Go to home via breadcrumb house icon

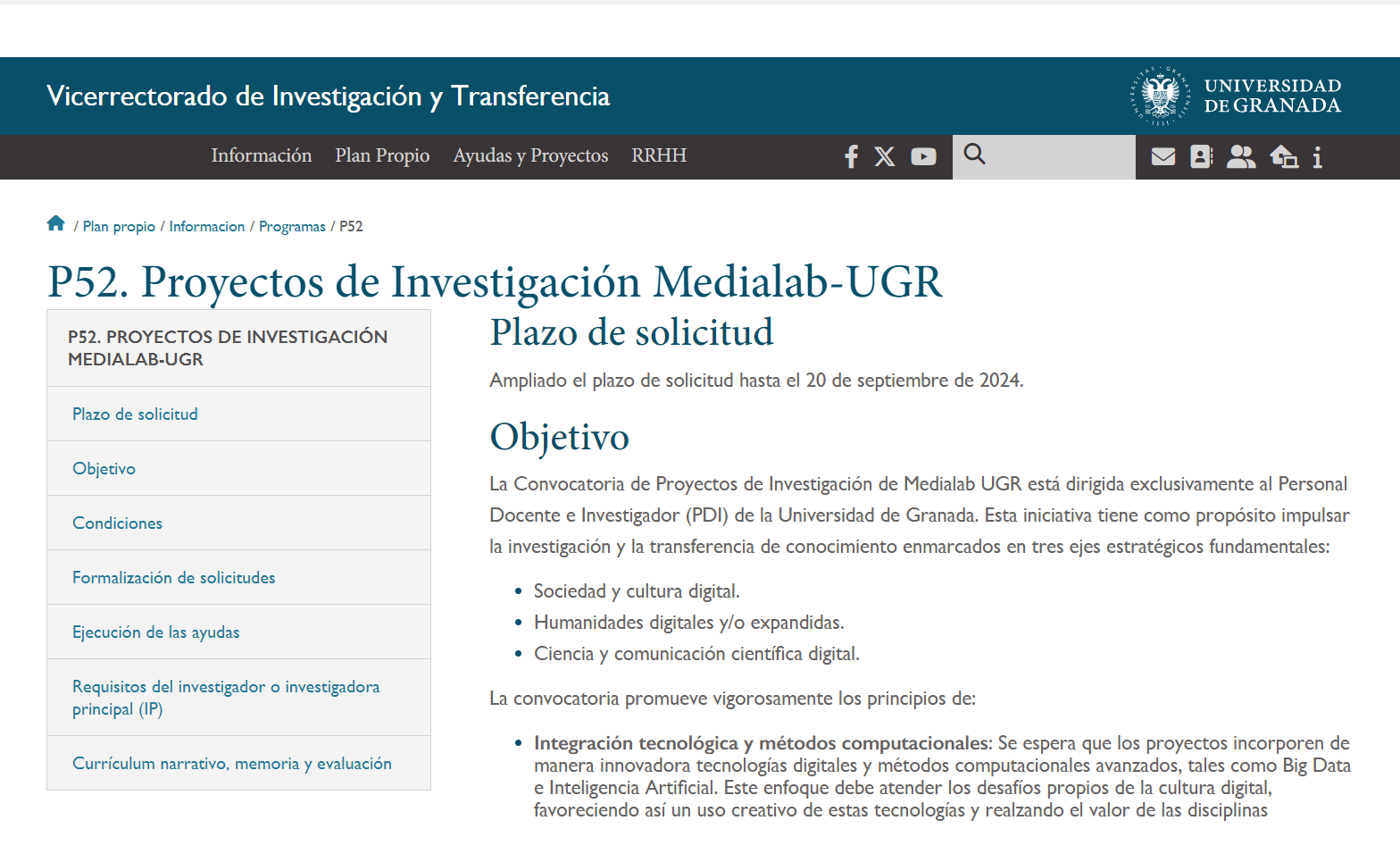tap(55, 223)
